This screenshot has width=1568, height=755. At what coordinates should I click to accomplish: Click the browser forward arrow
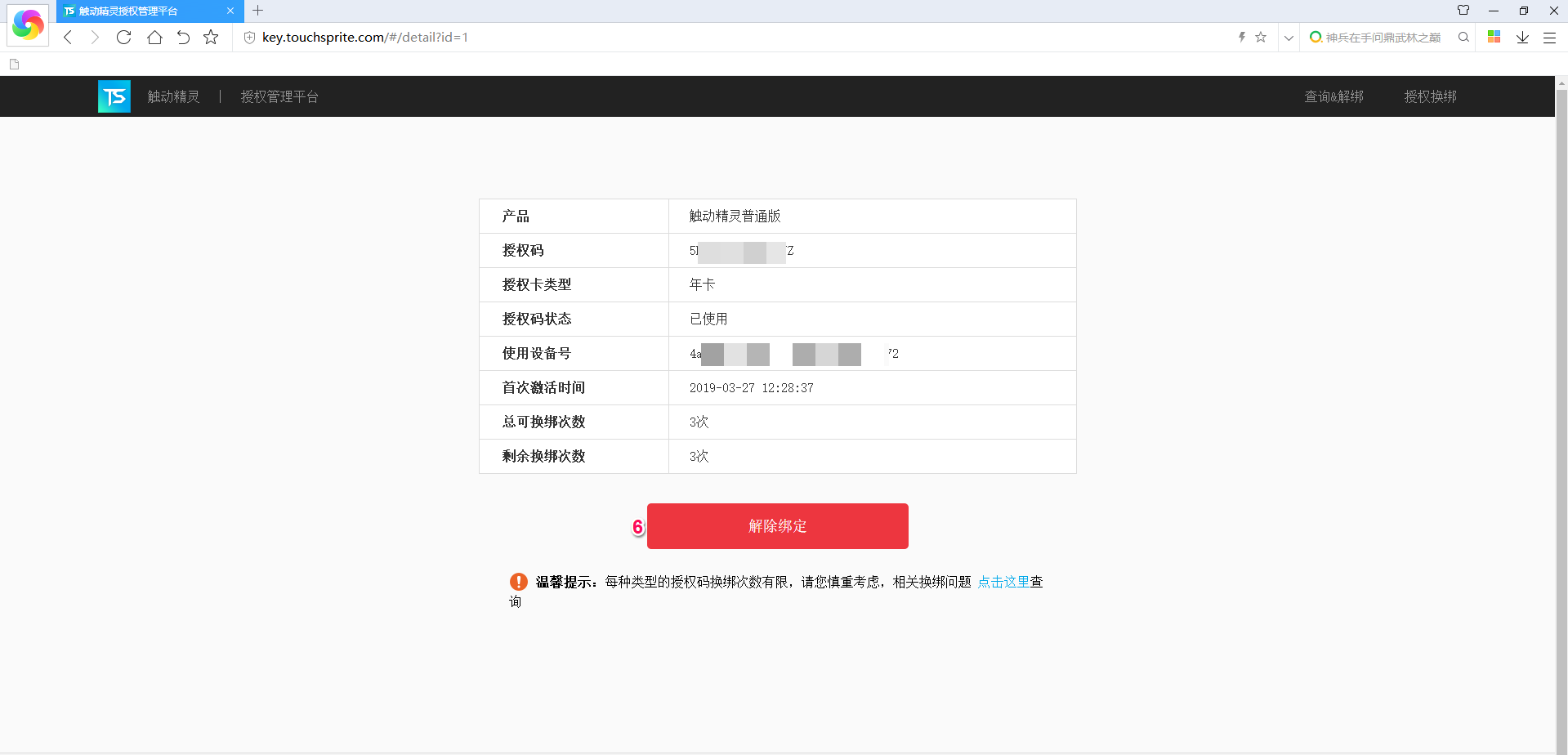(x=96, y=38)
